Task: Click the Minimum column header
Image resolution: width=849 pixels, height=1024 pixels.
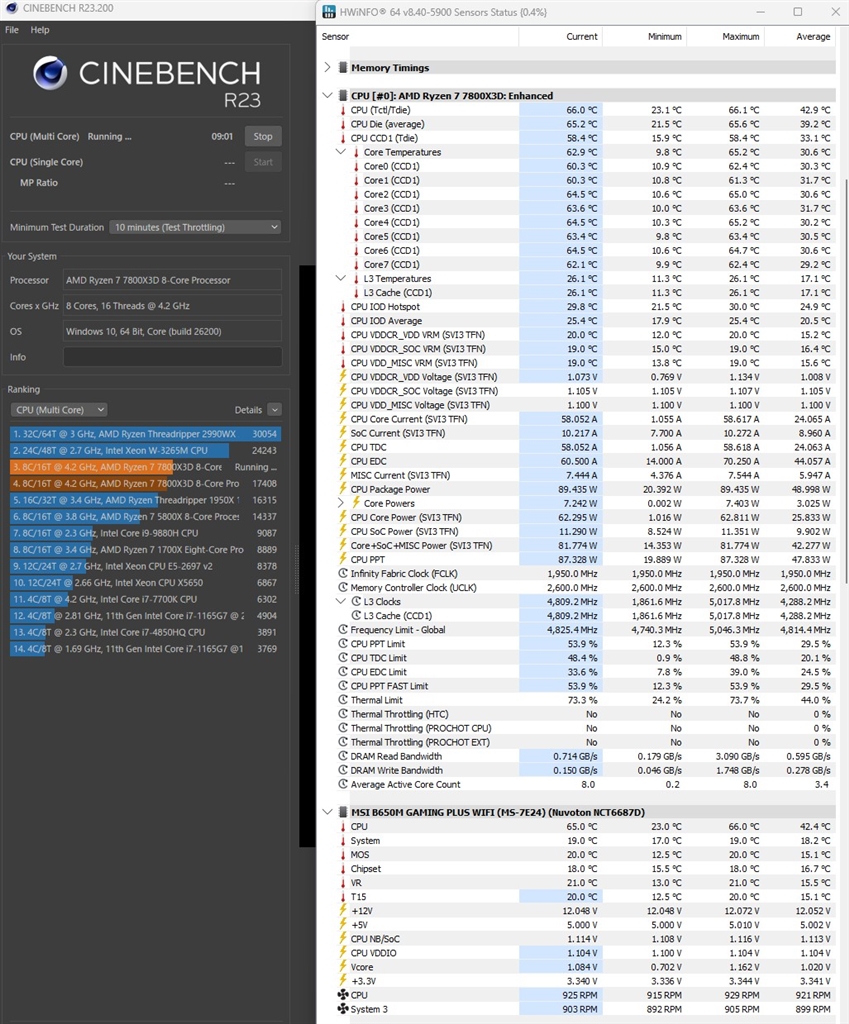Action: coord(645,37)
